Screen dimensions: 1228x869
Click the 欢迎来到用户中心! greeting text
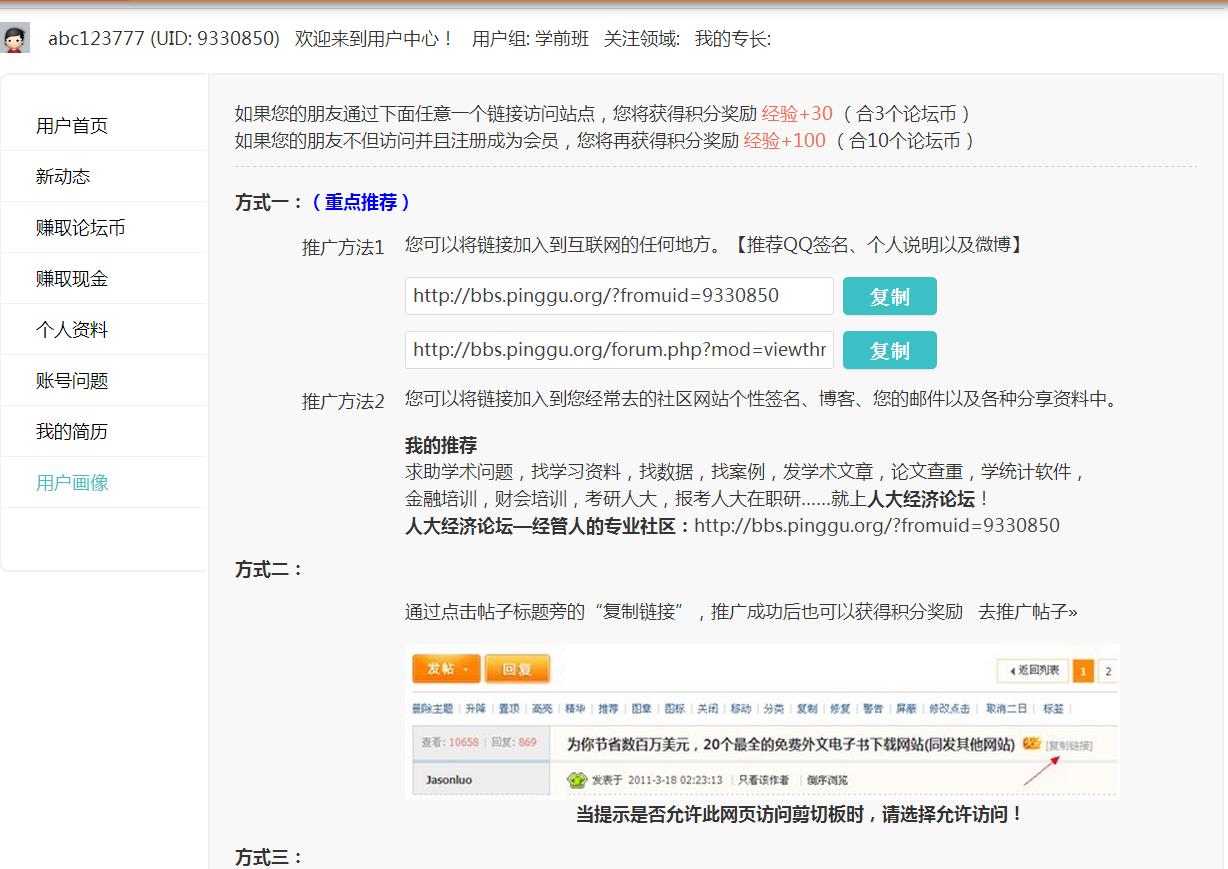pos(375,39)
